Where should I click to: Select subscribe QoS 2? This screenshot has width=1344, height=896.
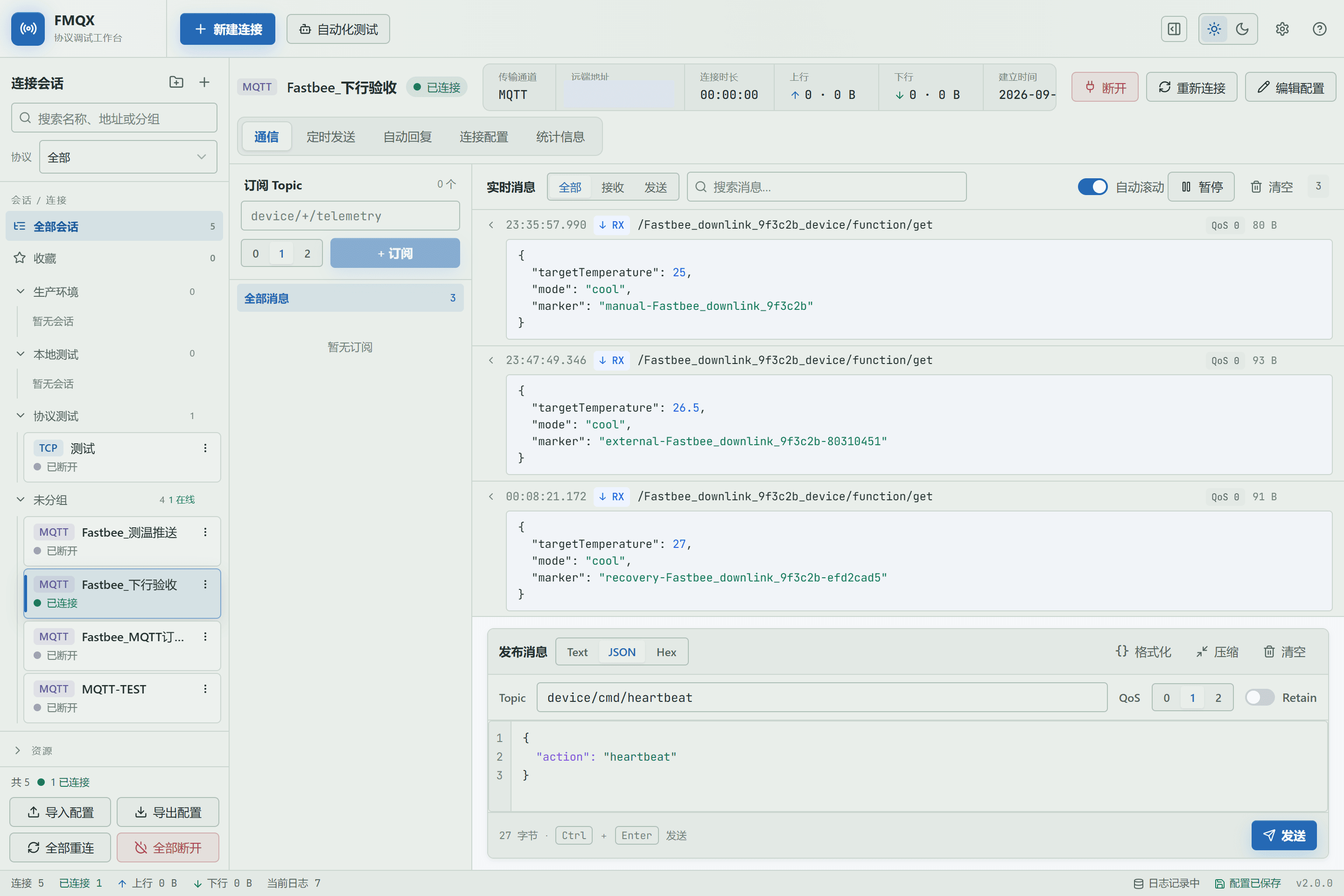308,253
